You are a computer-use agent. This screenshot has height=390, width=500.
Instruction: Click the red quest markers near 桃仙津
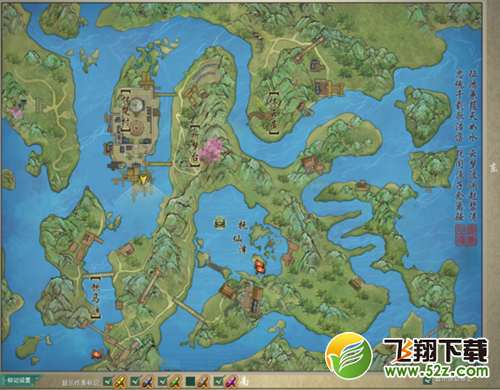(x=260, y=266)
